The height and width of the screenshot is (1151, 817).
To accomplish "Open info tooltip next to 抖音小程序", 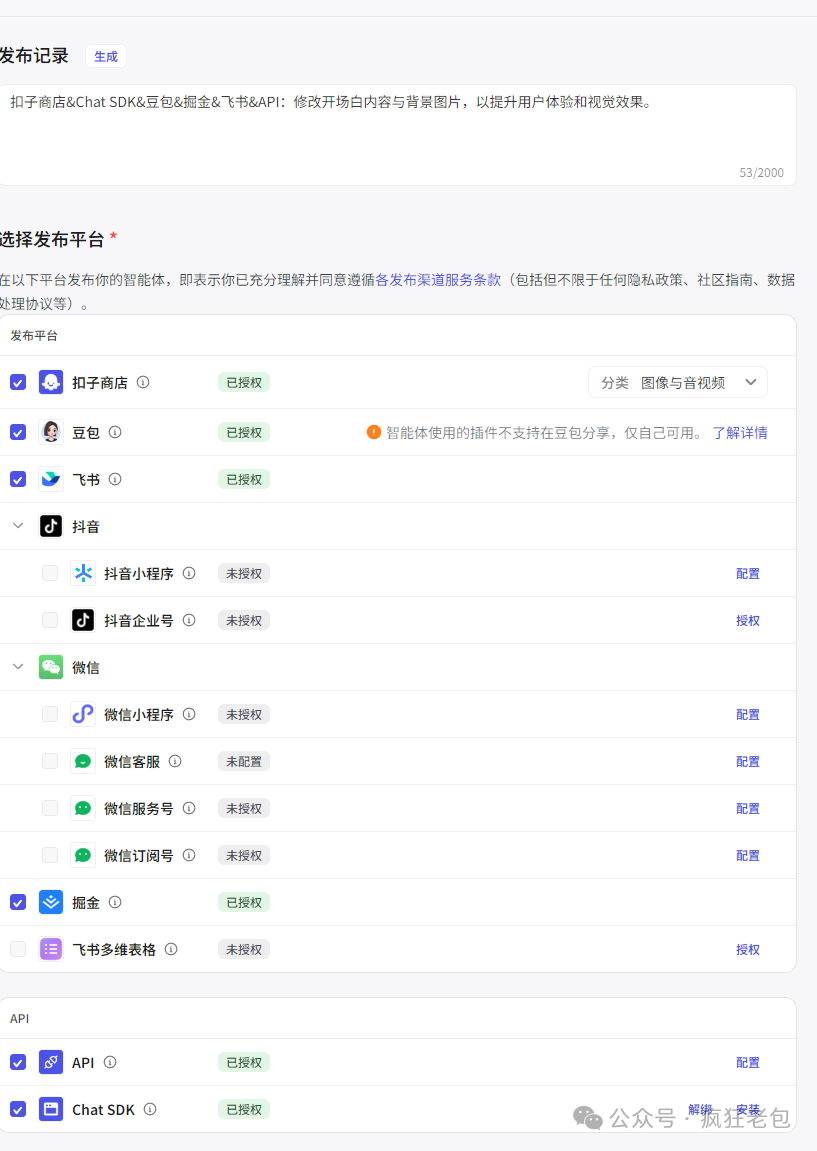I will point(189,573).
